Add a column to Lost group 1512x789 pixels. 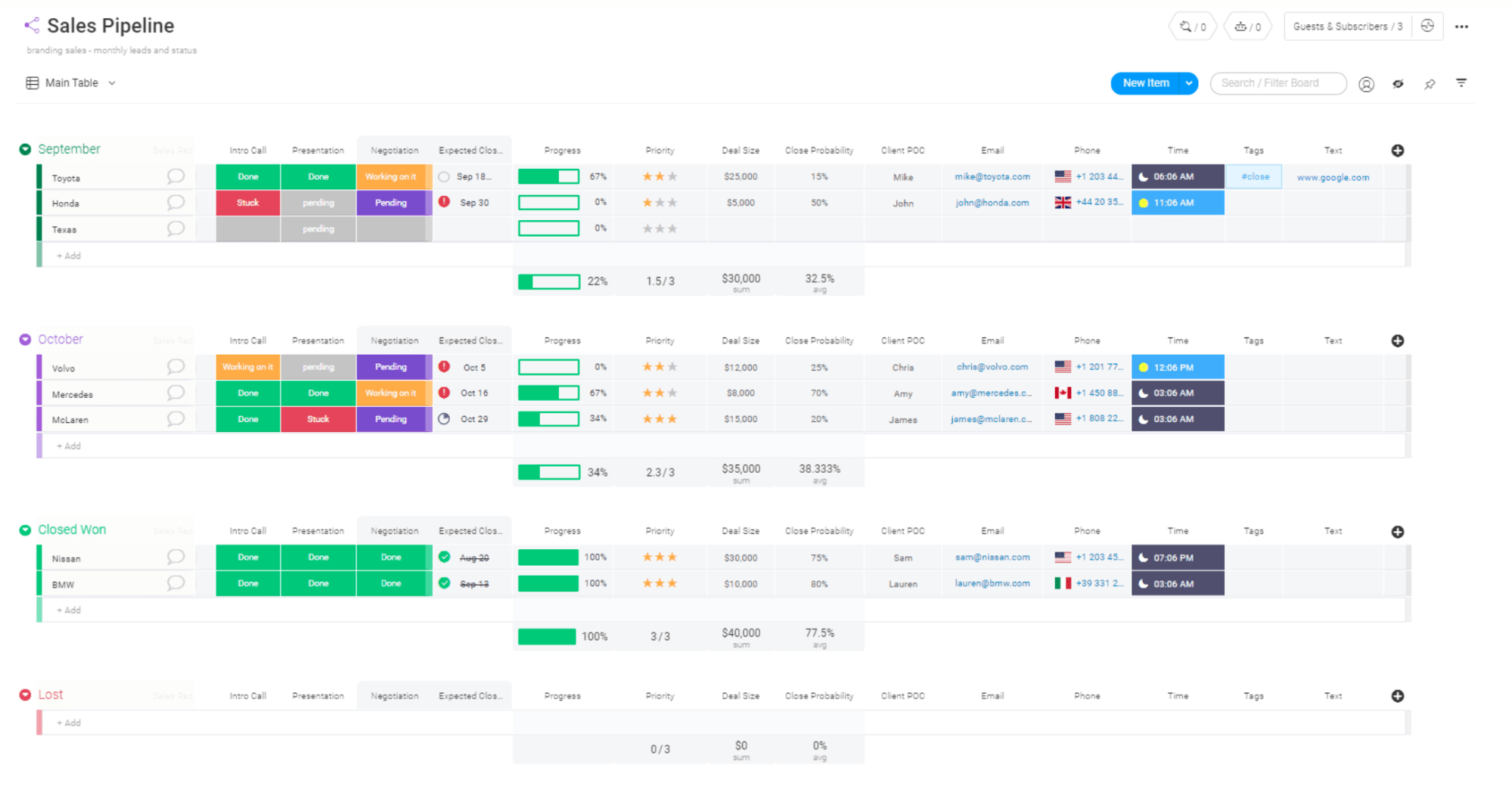1398,696
